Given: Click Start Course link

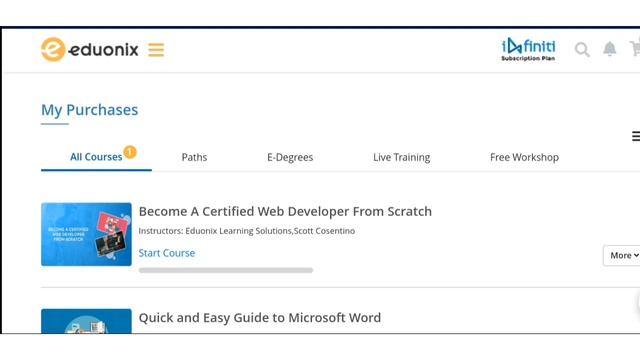Looking at the screenshot, I should click(167, 253).
